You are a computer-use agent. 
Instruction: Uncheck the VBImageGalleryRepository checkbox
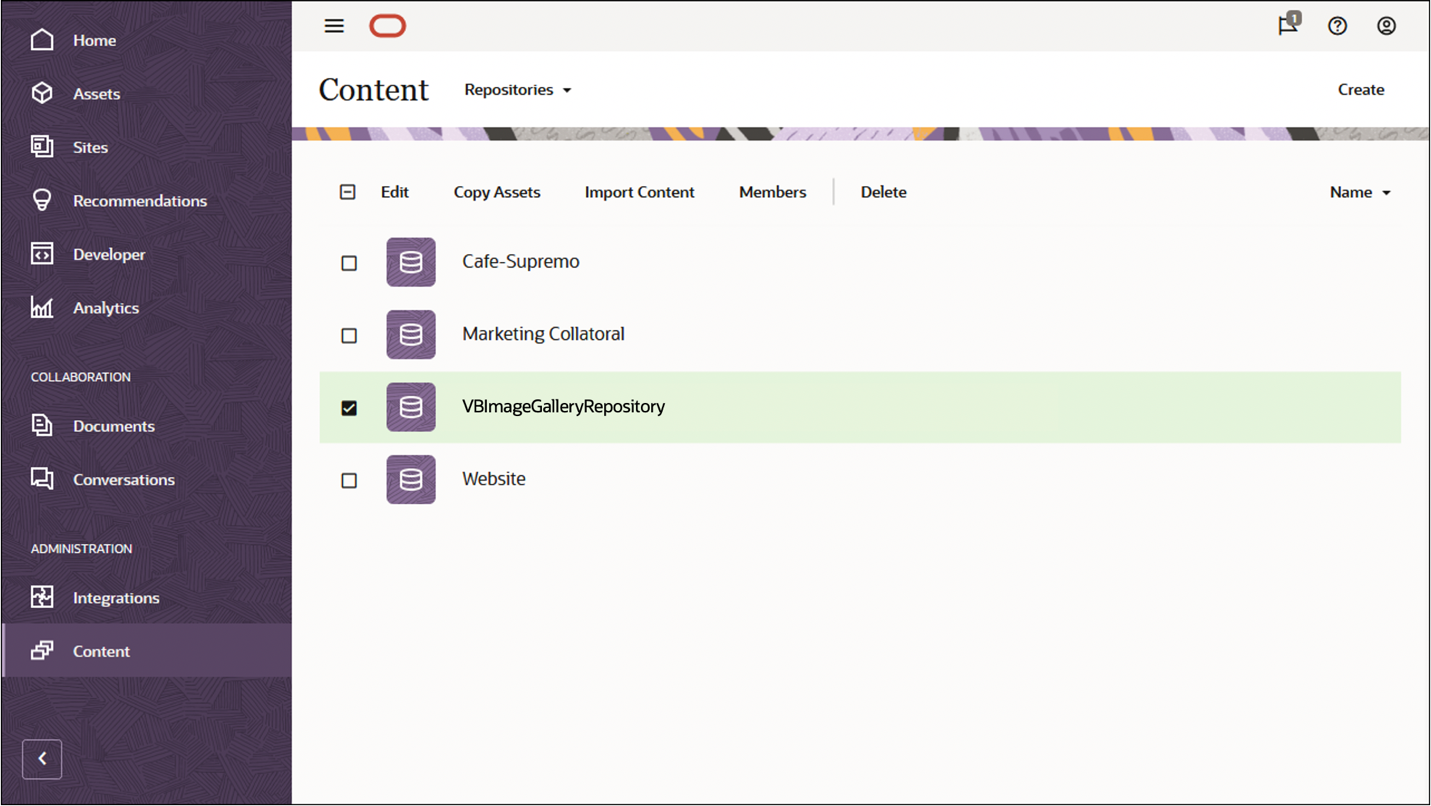(x=349, y=407)
